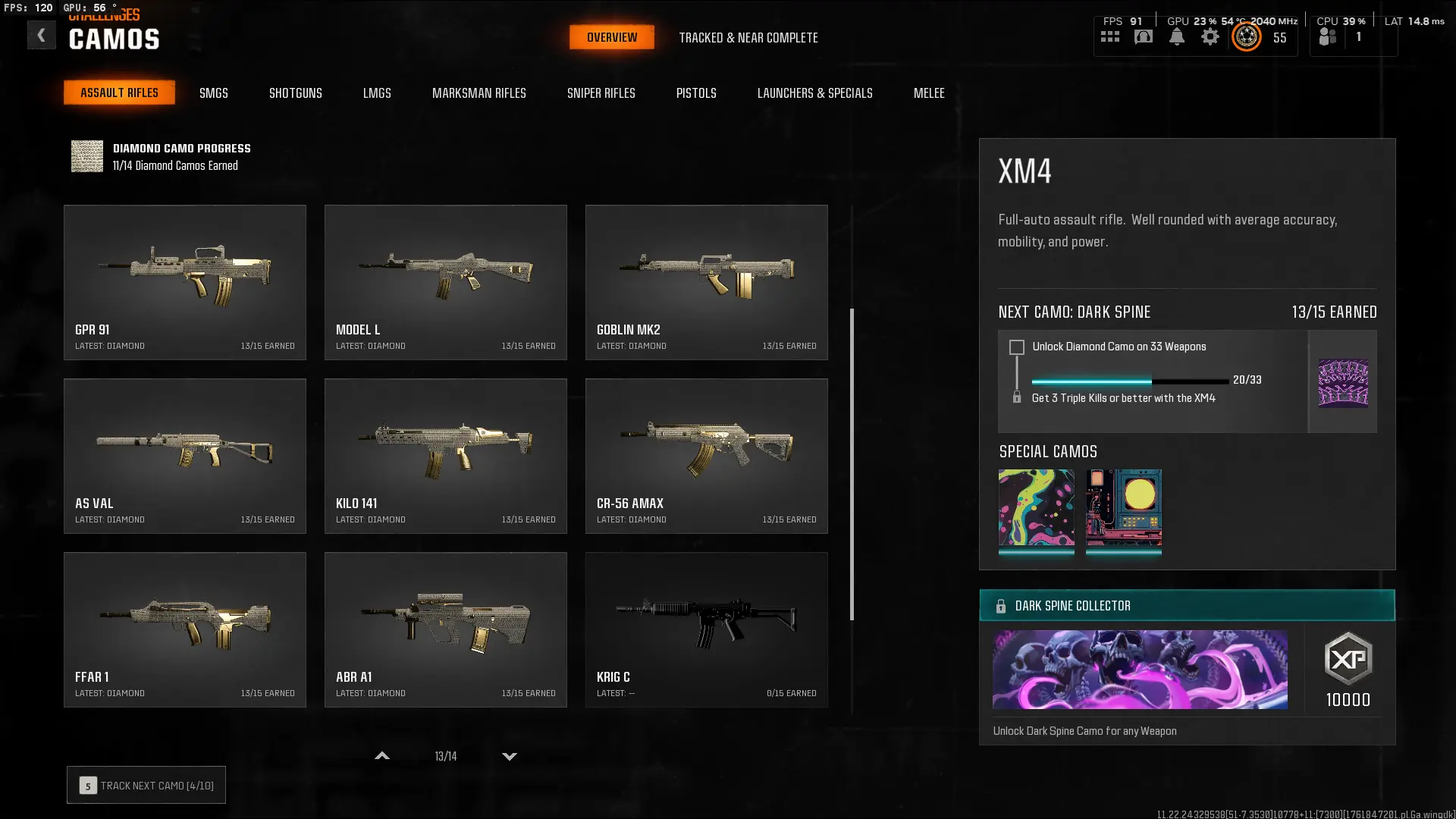Toggle the Unlock Diamond Camo on 33 Weapons checkbox
This screenshot has height=819, width=1456.
1017,347
